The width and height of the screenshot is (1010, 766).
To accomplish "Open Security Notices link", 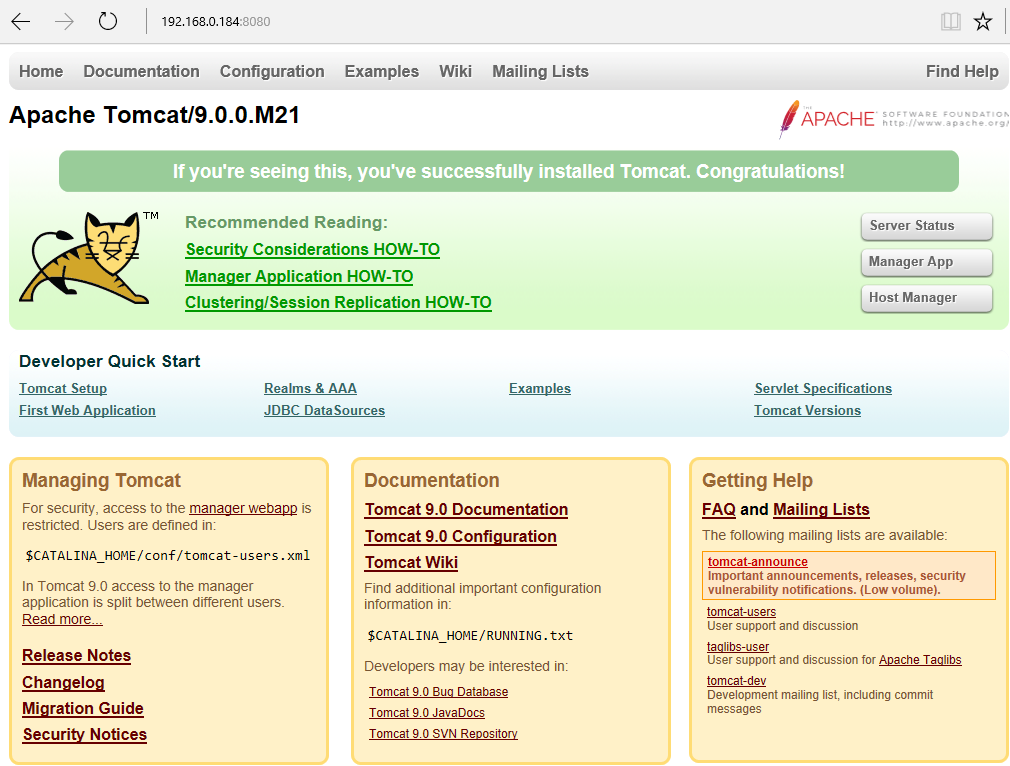I will coord(84,734).
